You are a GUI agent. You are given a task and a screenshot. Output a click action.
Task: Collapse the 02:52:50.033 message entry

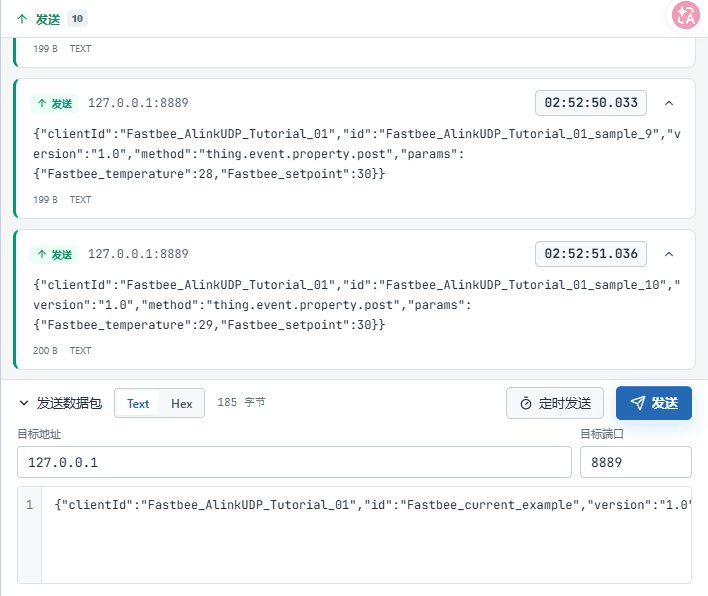(x=669, y=103)
